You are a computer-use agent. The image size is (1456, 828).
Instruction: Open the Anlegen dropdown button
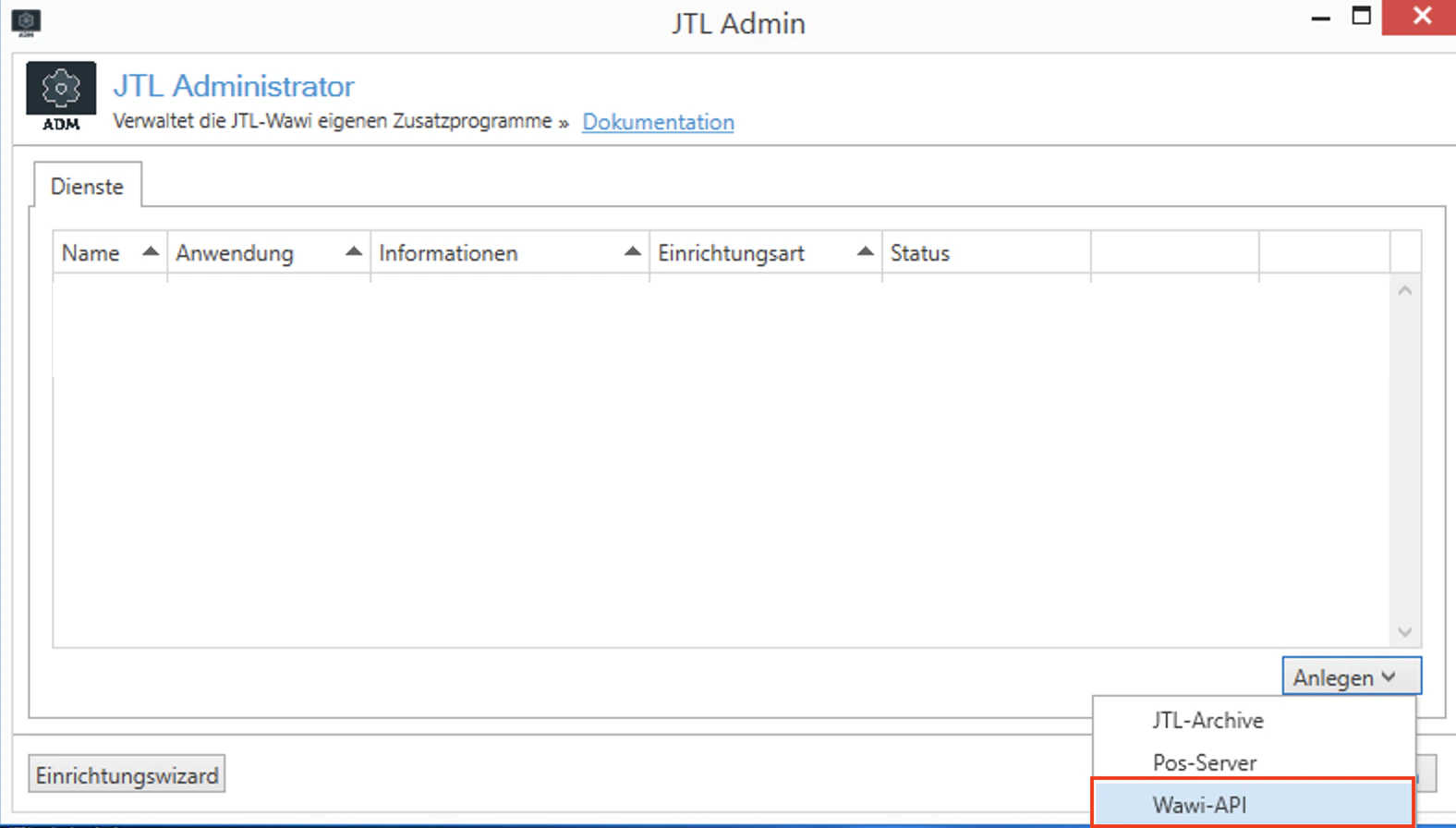1352,677
